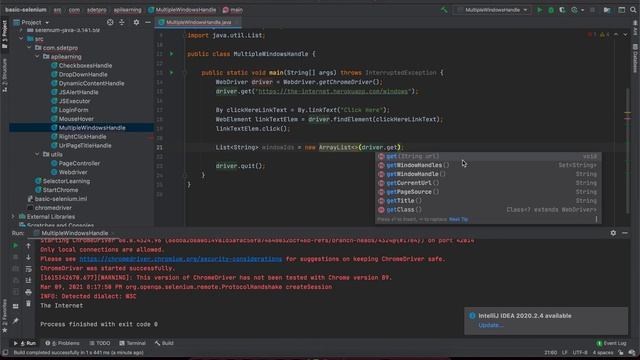The width and height of the screenshot is (640, 360).
Task: Click the run gutter arrow beside main method
Action: 171,73
